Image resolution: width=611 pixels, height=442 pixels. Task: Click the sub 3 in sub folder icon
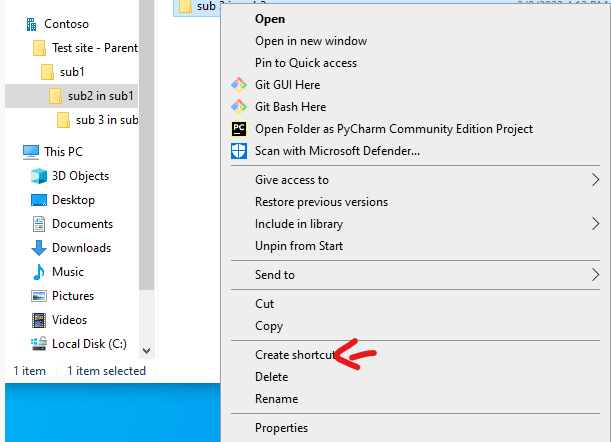point(63,120)
